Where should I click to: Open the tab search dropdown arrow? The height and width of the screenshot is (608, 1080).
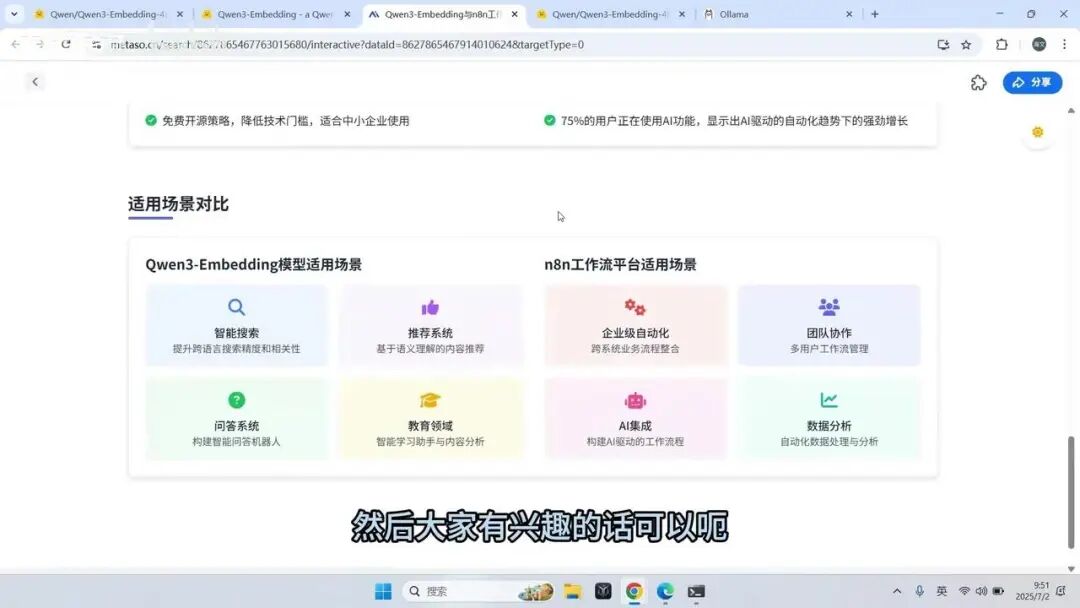point(14,14)
